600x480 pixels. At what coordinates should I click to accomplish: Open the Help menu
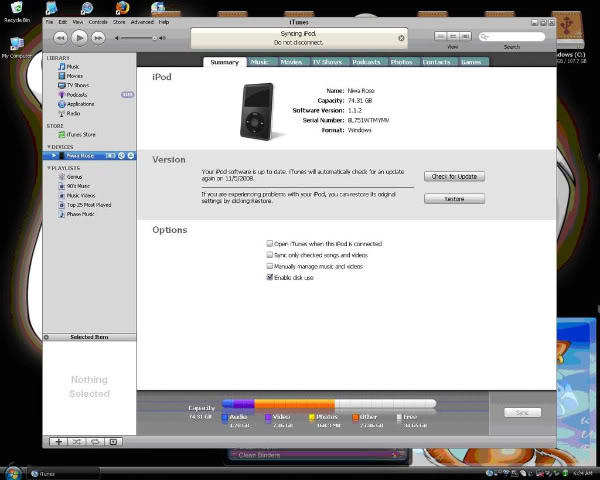coord(164,22)
